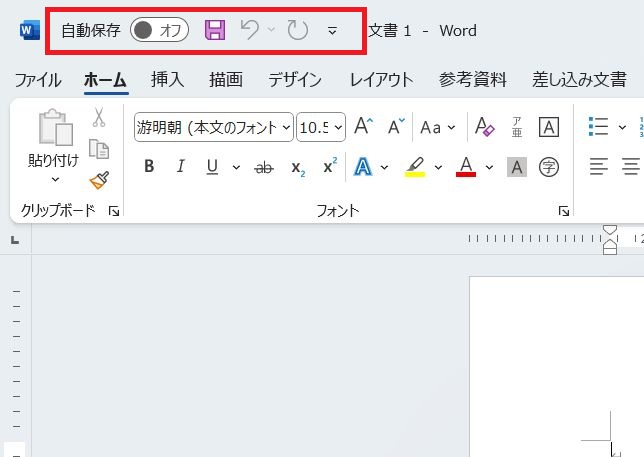Open the ファイル menu
The image size is (644, 457).
[38, 80]
